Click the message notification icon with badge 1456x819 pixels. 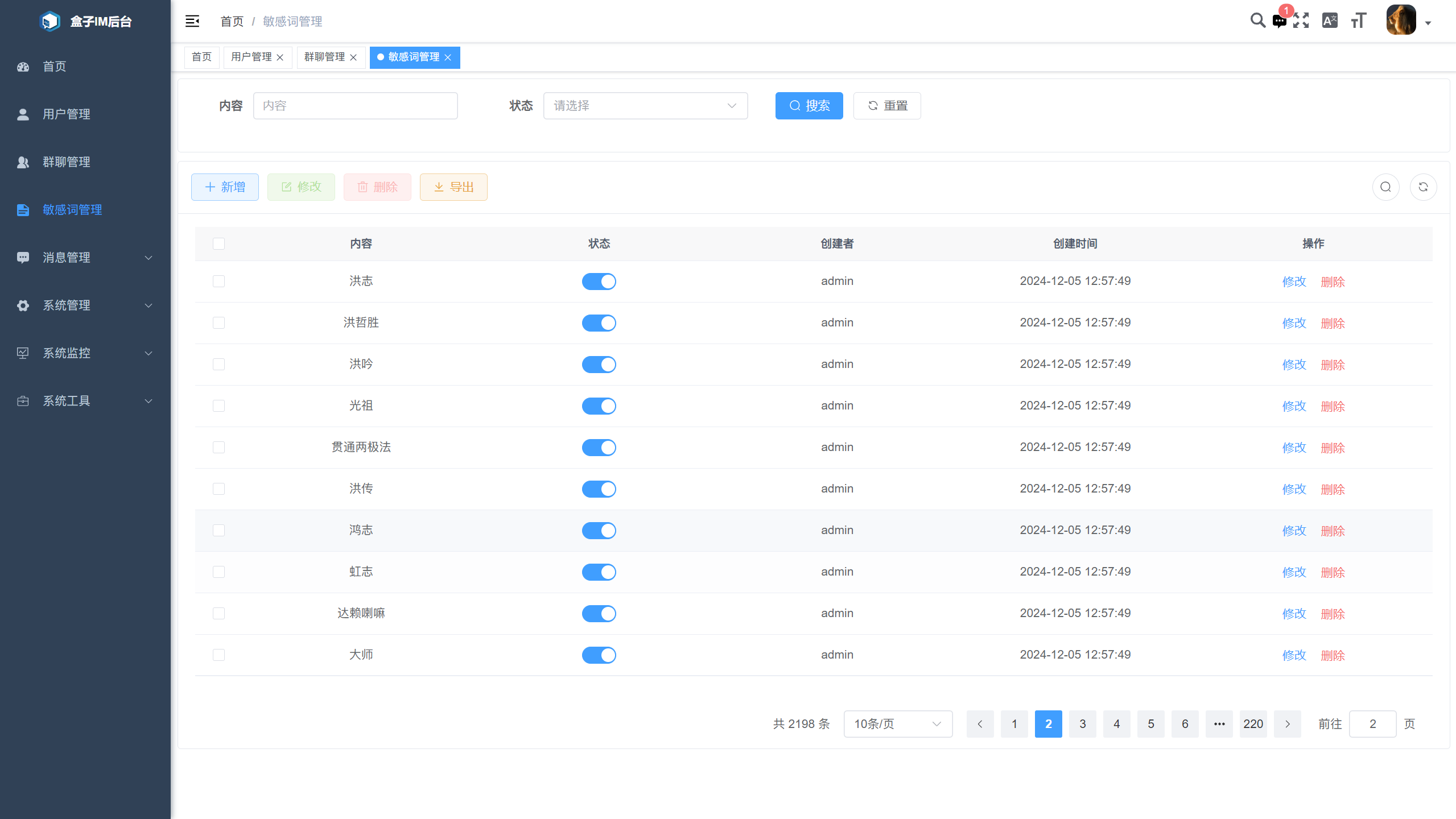pyautogui.click(x=1280, y=20)
